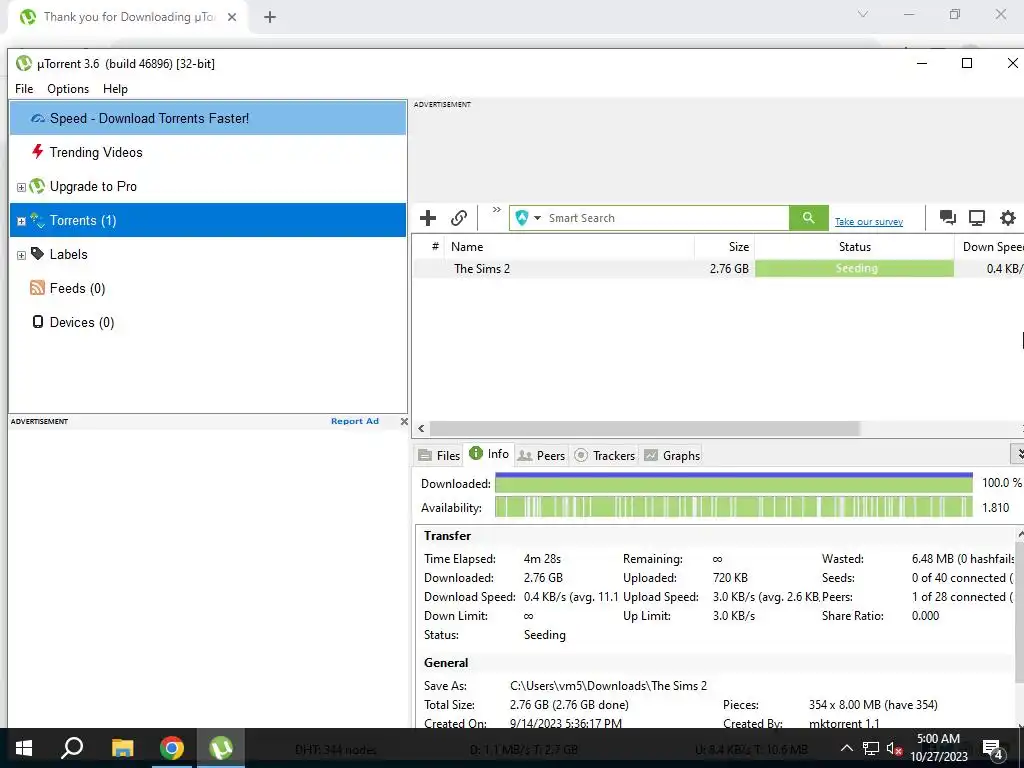1024x768 pixels.
Task: Click the chat bubbles toolbar icon
Action: [x=948, y=217]
